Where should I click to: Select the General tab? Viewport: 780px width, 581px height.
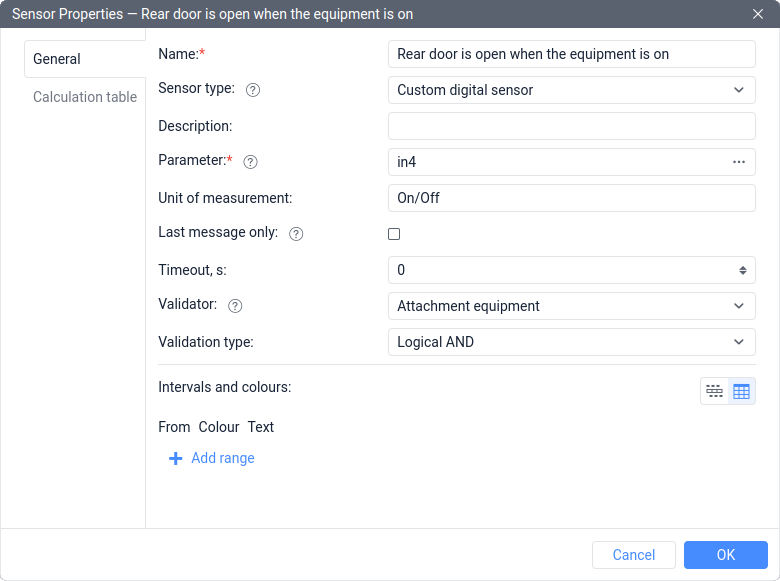pos(57,59)
